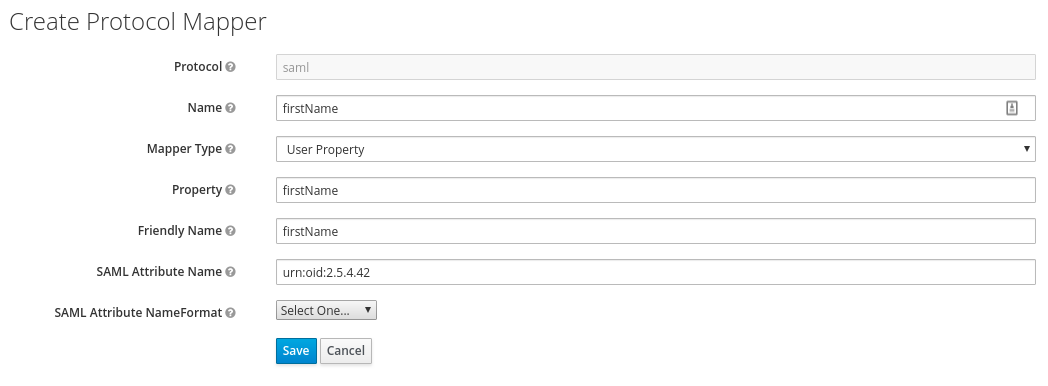The width and height of the screenshot is (1048, 386).
Task: Select the Friendly Name text box
Action: [656, 231]
